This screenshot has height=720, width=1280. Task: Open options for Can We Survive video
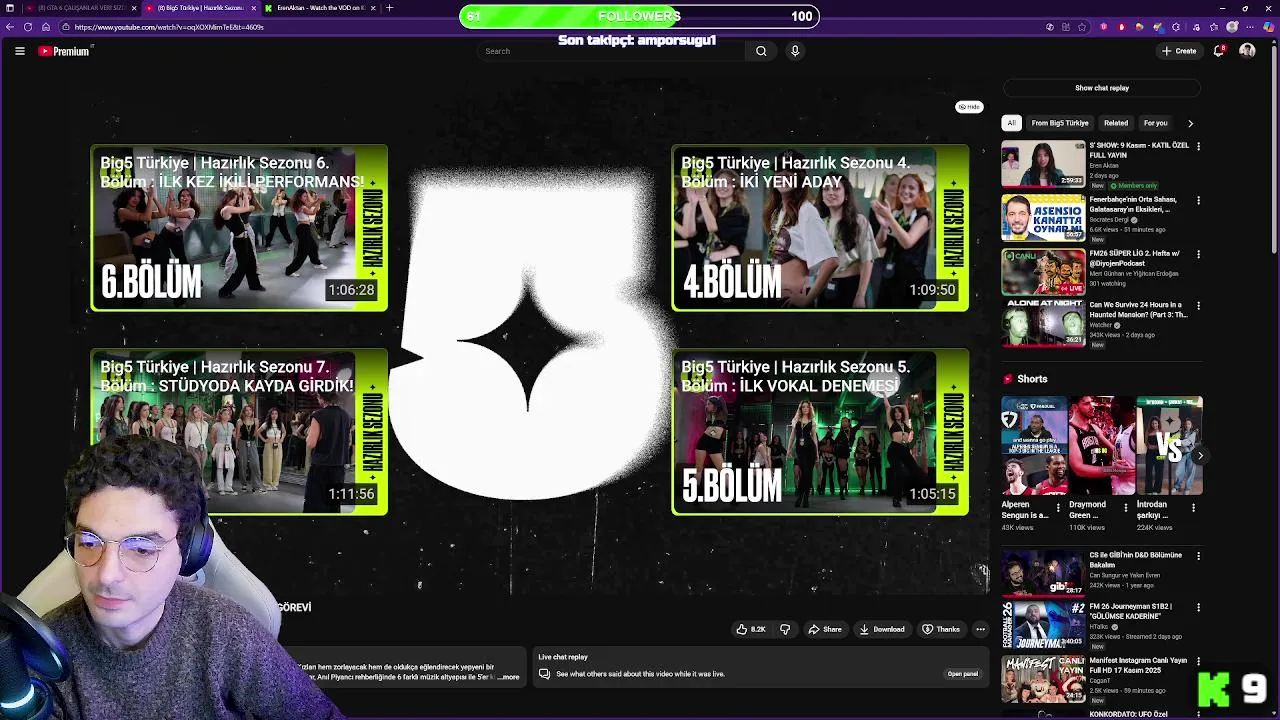pyautogui.click(x=1198, y=305)
